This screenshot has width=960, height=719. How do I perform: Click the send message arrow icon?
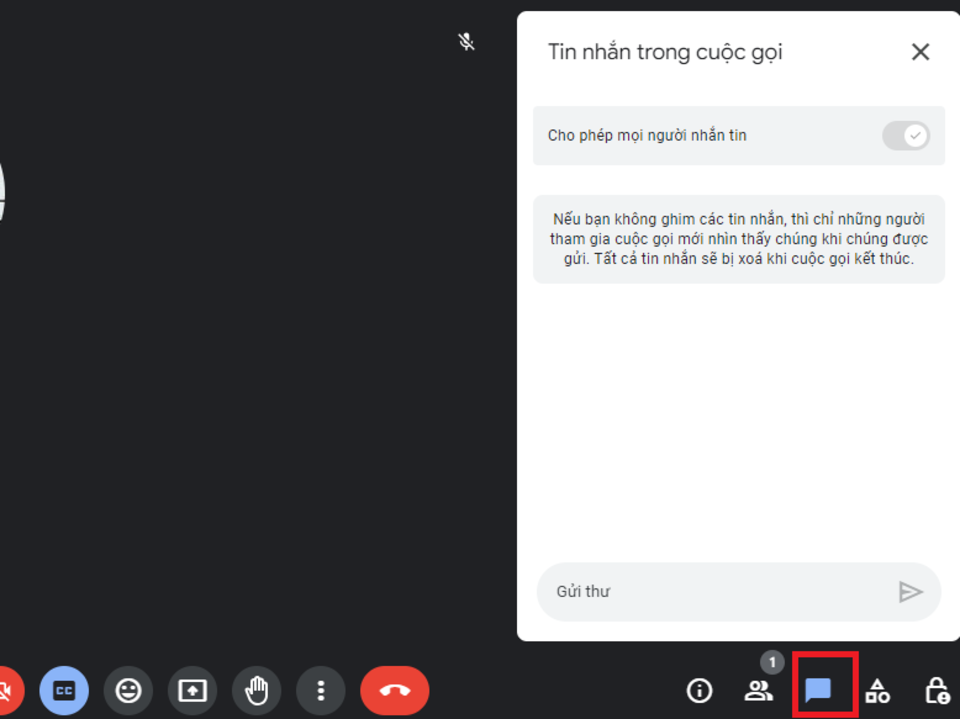[910, 592]
